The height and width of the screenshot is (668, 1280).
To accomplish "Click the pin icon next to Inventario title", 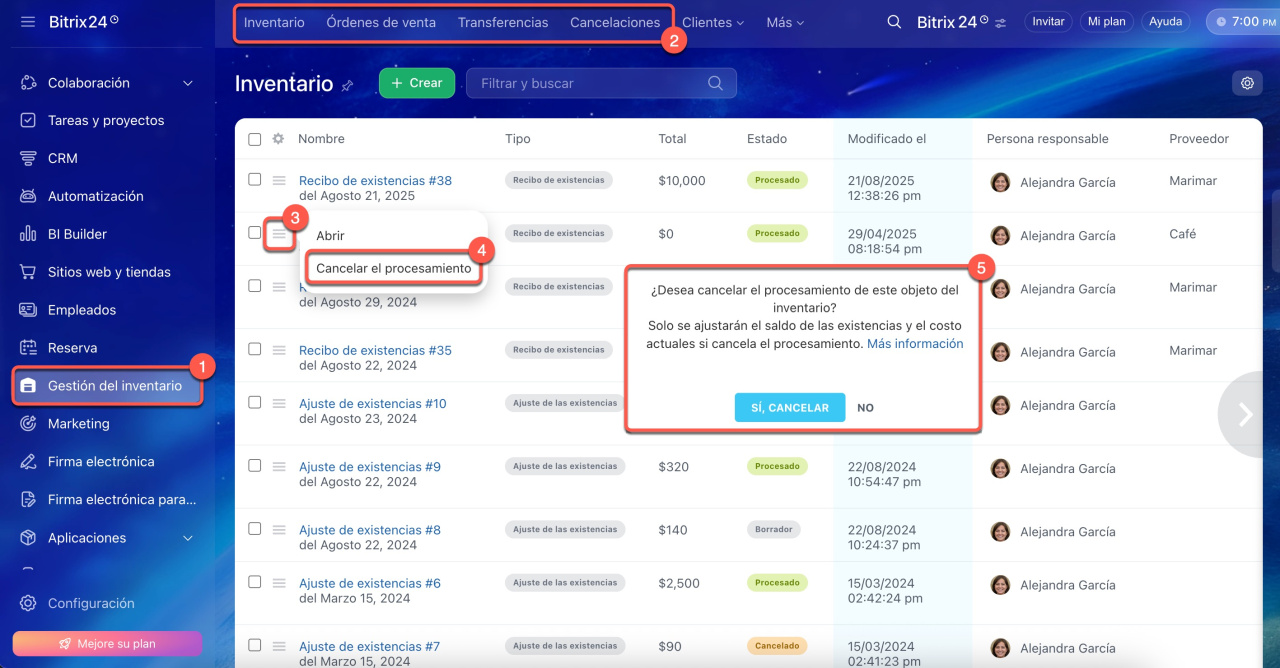I will [347, 86].
